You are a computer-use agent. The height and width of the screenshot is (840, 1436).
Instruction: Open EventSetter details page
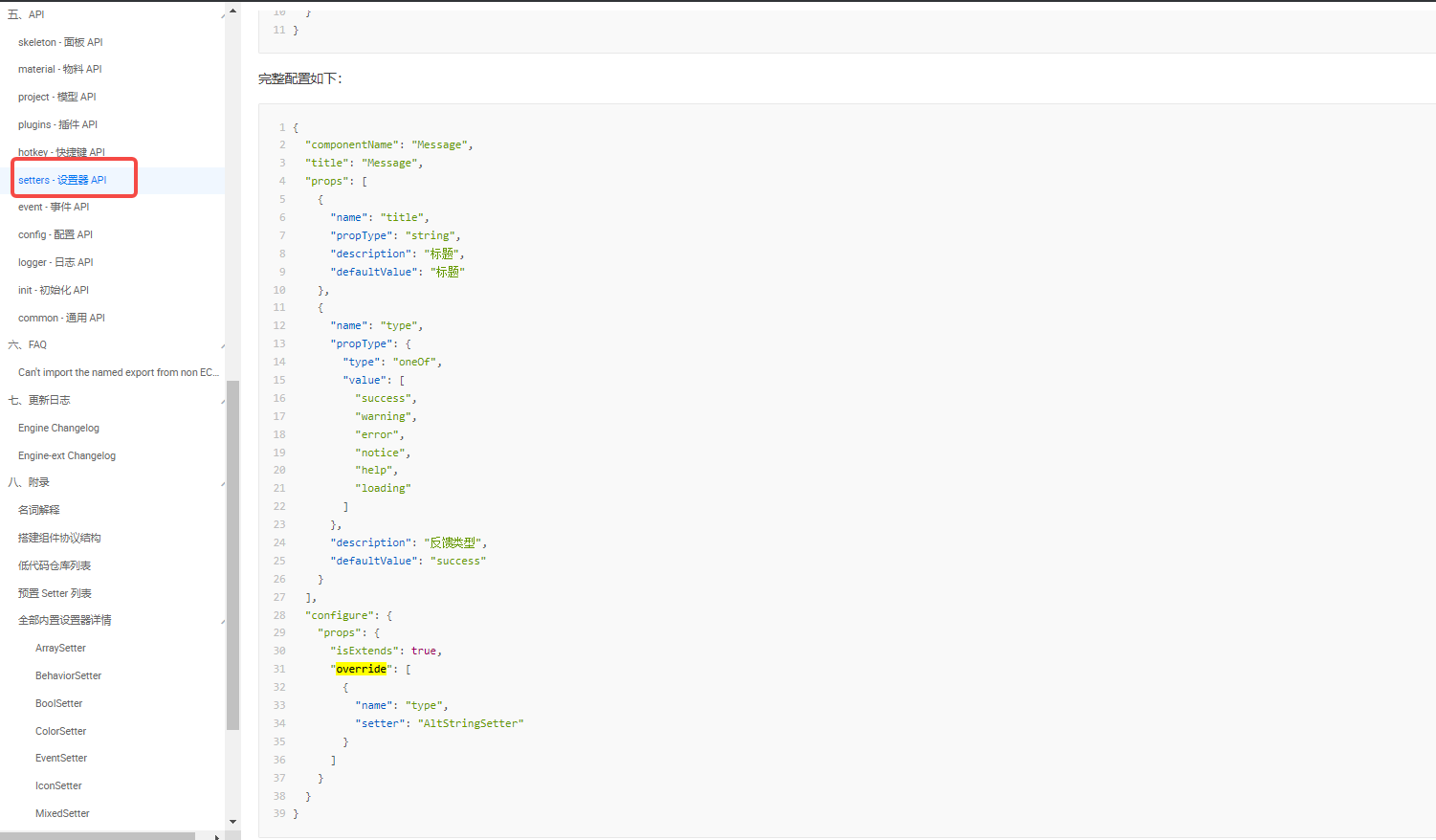pos(61,758)
